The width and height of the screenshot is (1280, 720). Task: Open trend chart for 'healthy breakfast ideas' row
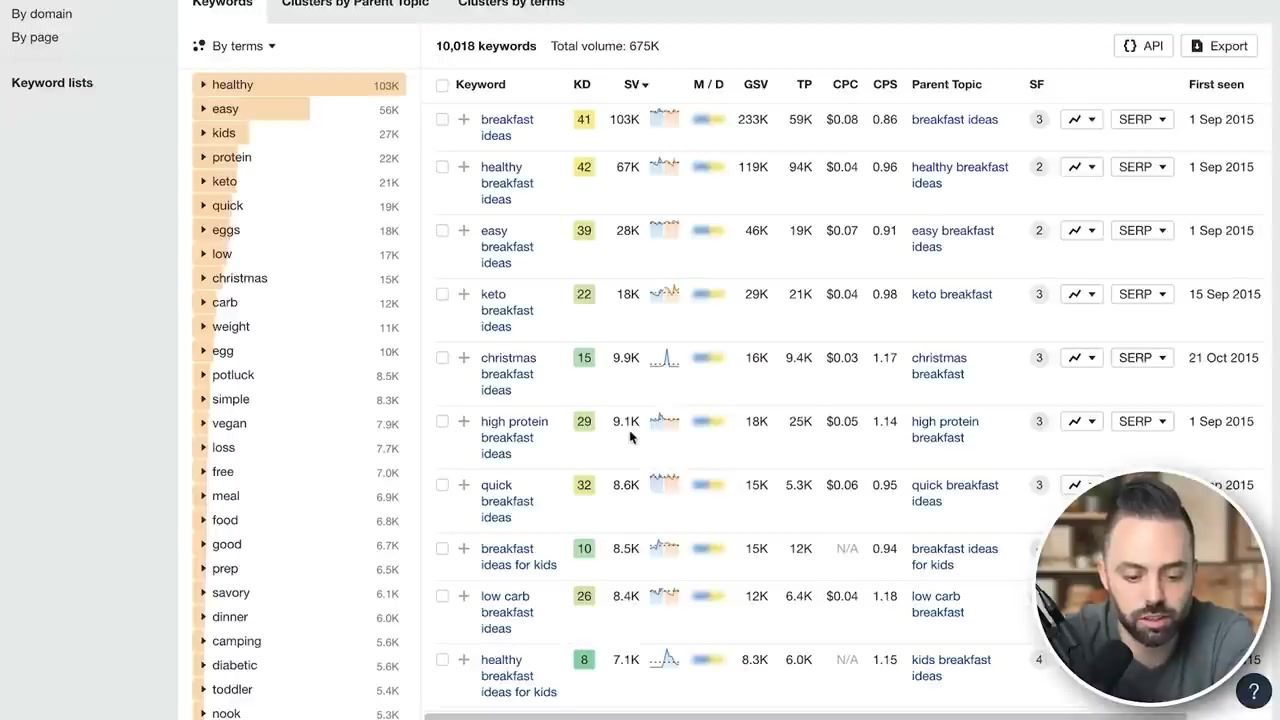(1081, 167)
